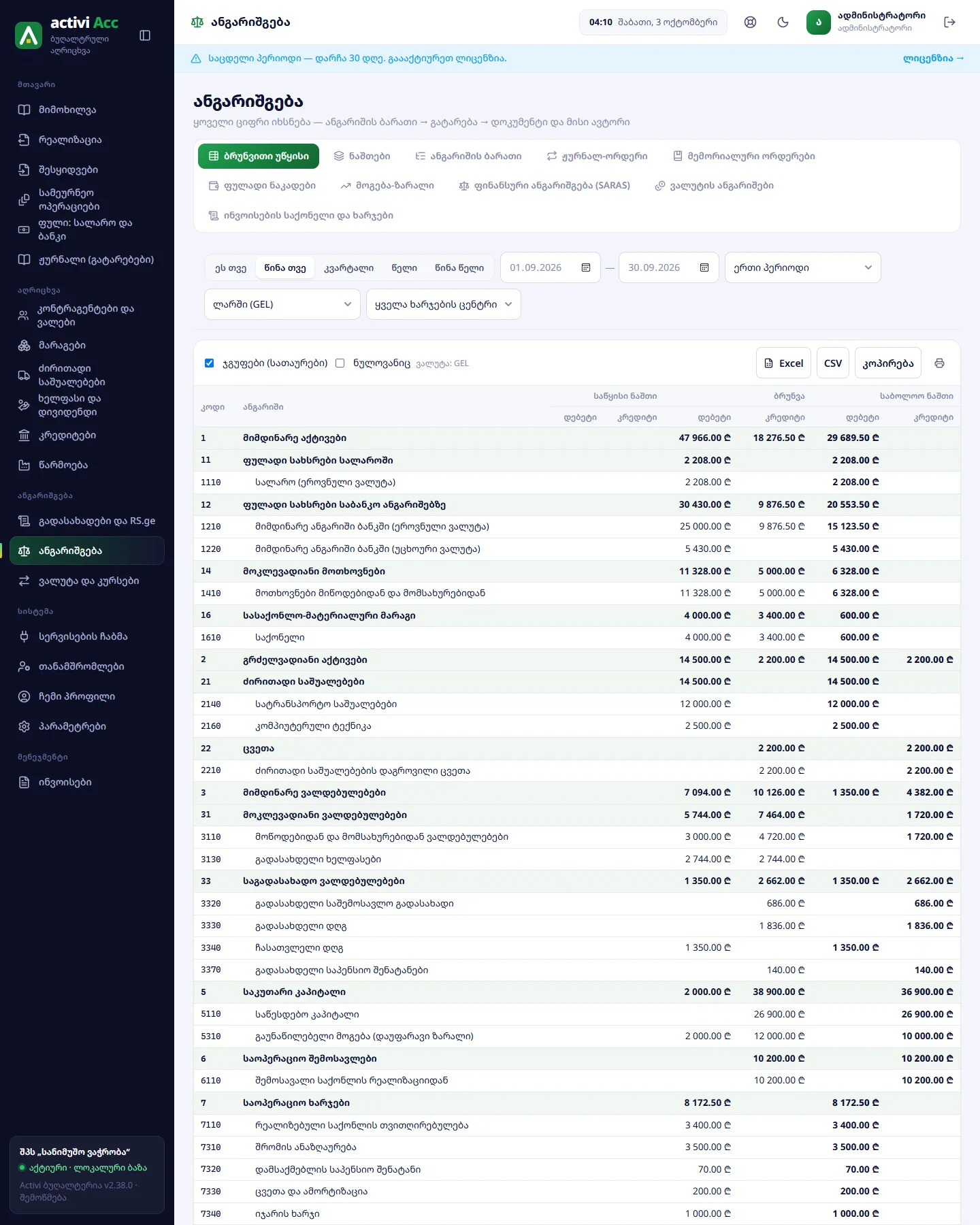Viewport: 980px width, 1225px height.
Task: Click the help lifebuoy icon in header
Action: click(750, 22)
